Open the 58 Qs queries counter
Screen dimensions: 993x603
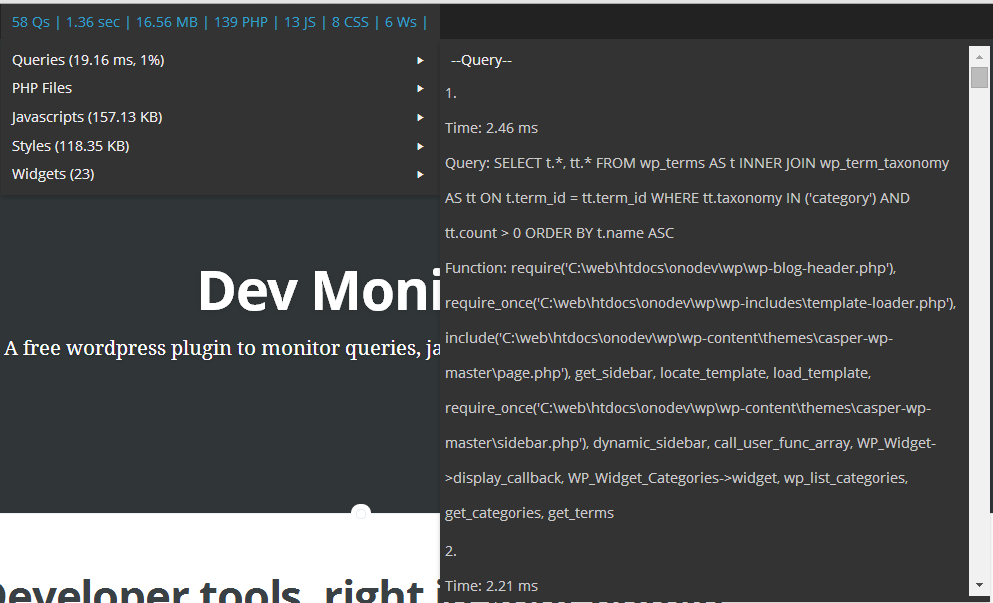(x=30, y=22)
